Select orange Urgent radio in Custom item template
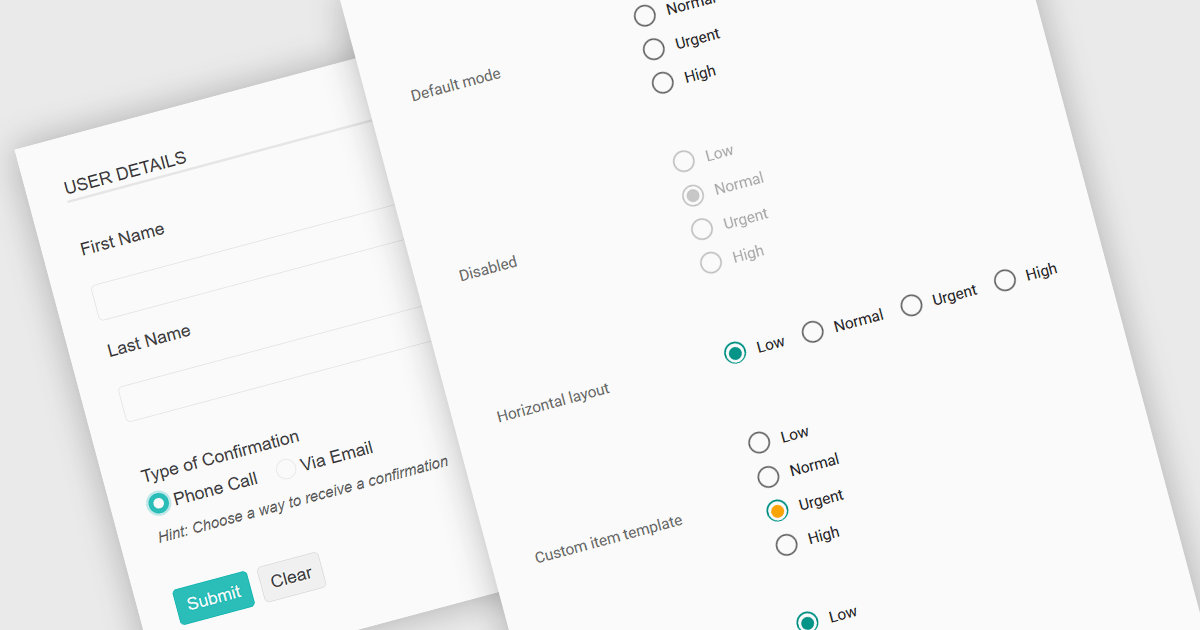This screenshot has height=630, width=1200. pos(777,510)
